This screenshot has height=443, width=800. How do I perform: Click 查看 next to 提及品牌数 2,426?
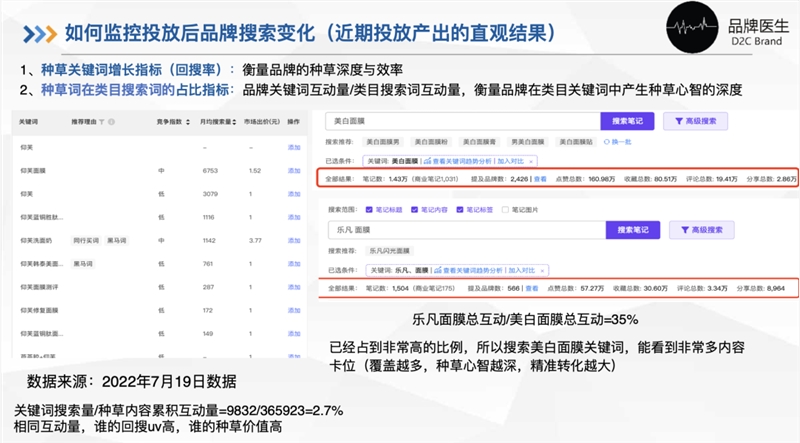click(x=540, y=179)
